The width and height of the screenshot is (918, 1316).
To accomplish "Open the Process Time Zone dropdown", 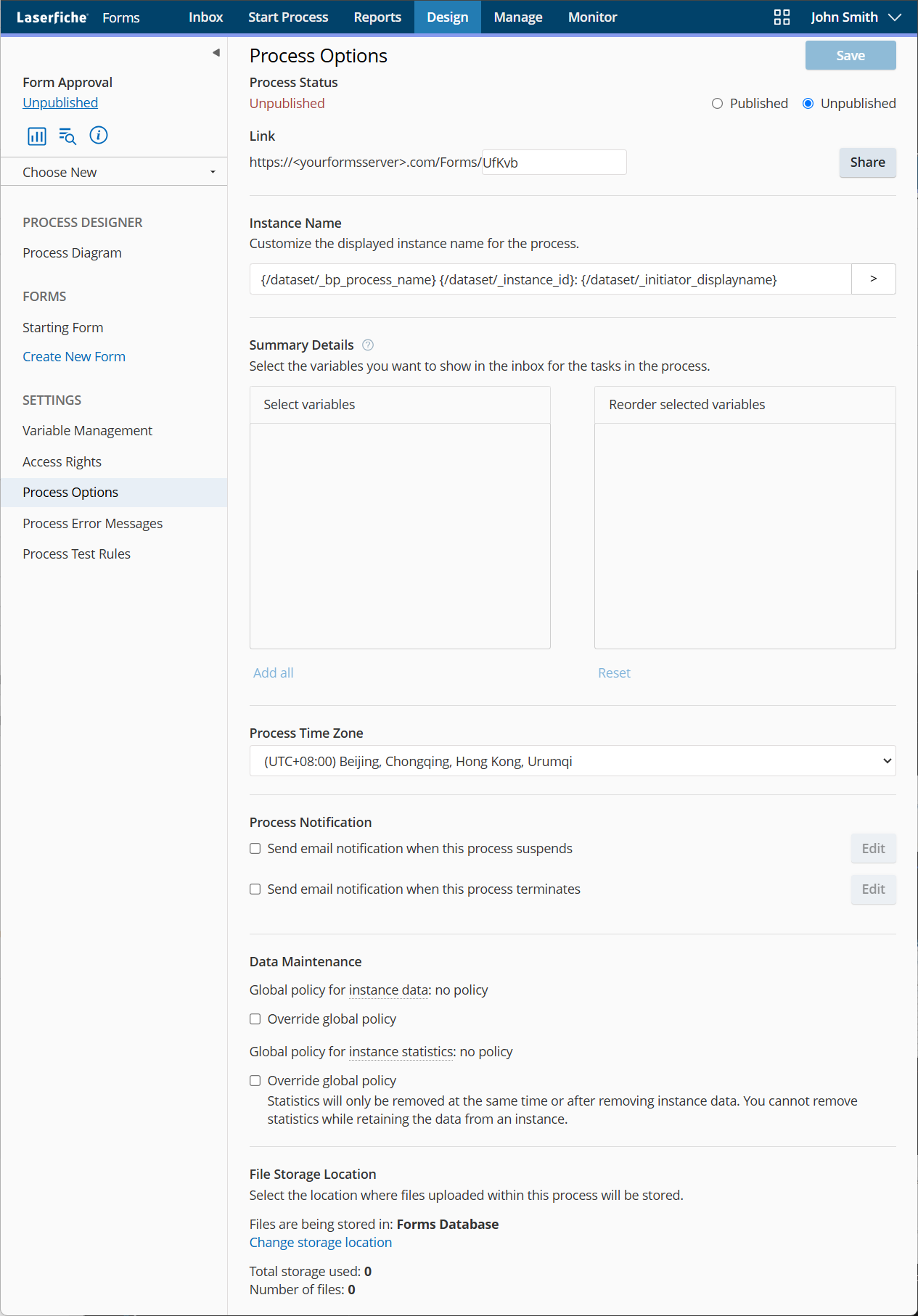I will pos(572,761).
